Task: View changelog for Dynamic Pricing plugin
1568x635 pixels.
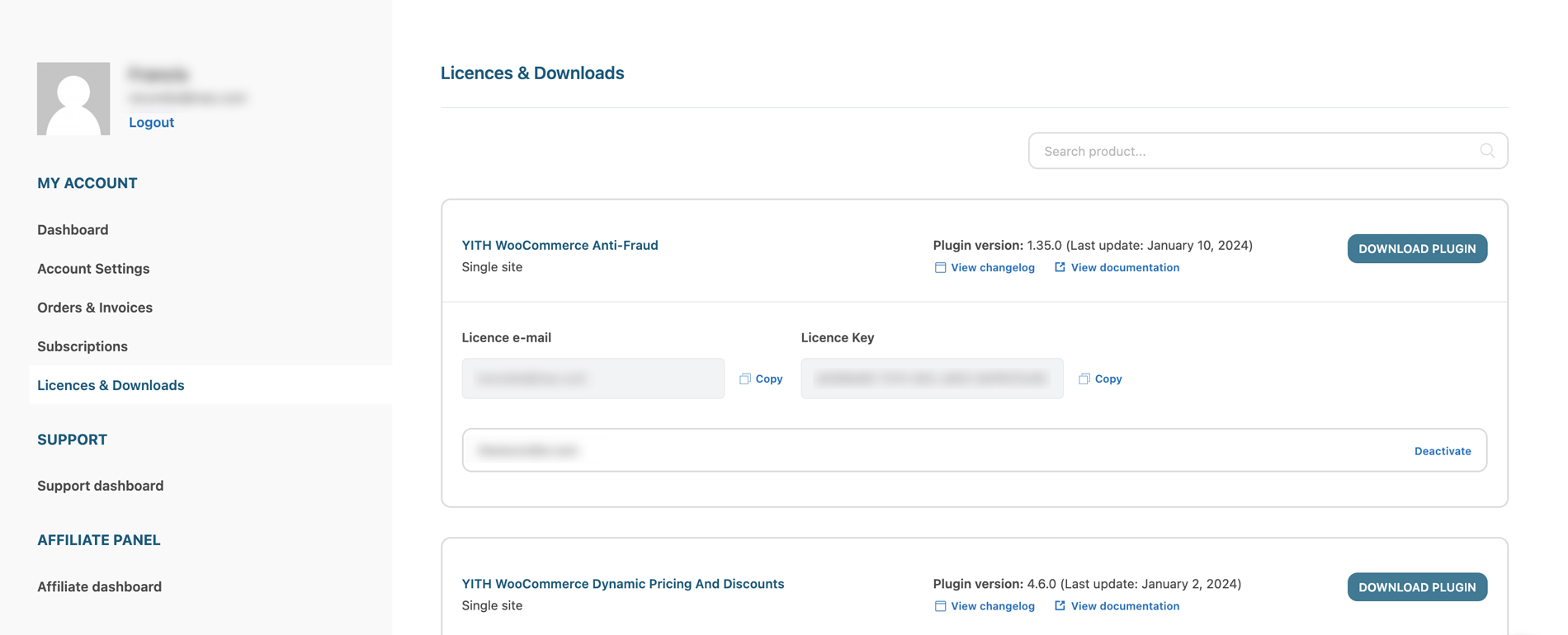Action: pyautogui.click(x=993, y=606)
